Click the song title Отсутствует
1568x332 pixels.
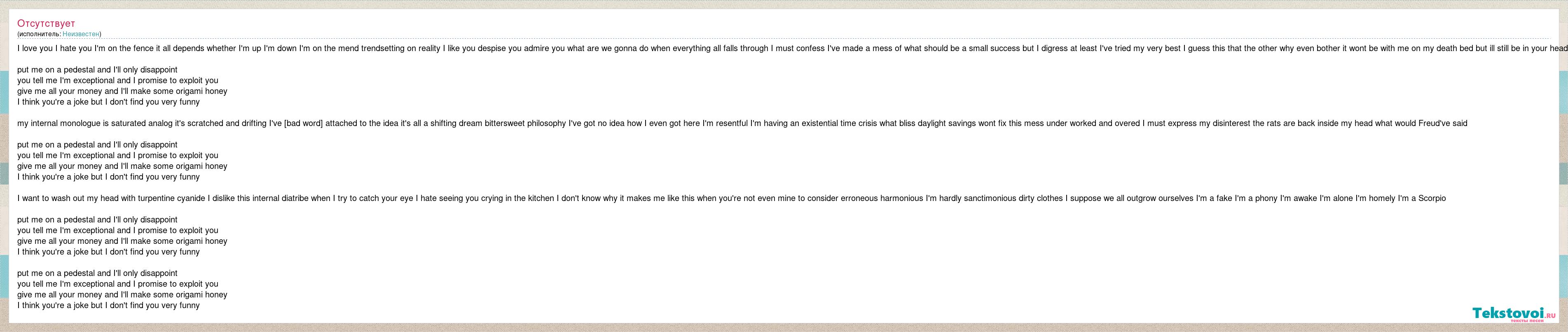tap(46, 23)
